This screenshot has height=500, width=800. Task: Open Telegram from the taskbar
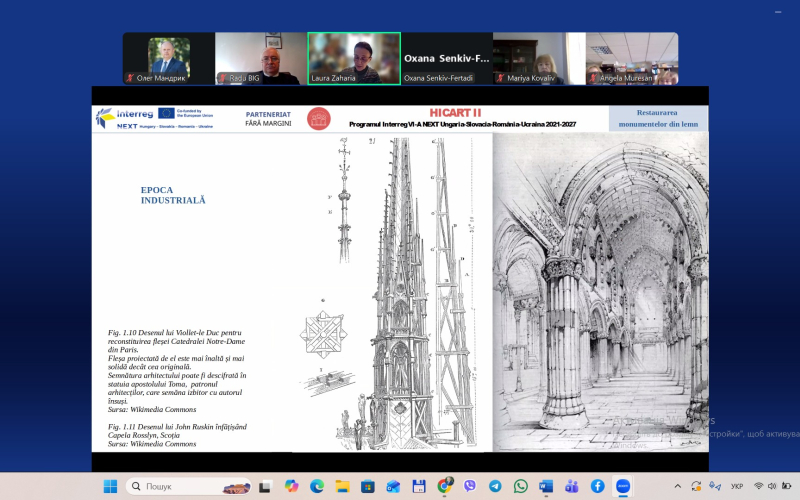495,486
